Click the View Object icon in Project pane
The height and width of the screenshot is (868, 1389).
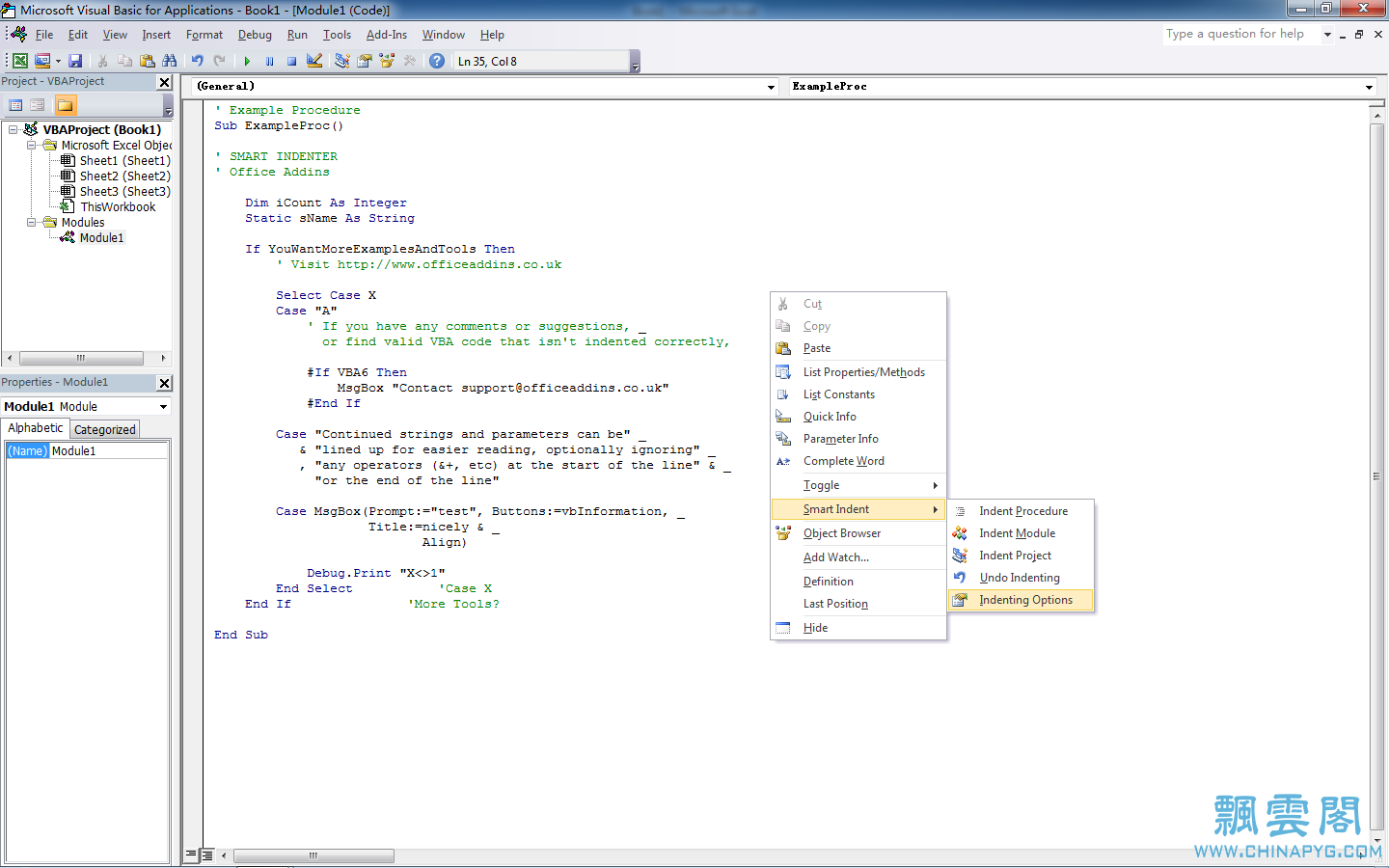pos(38,105)
